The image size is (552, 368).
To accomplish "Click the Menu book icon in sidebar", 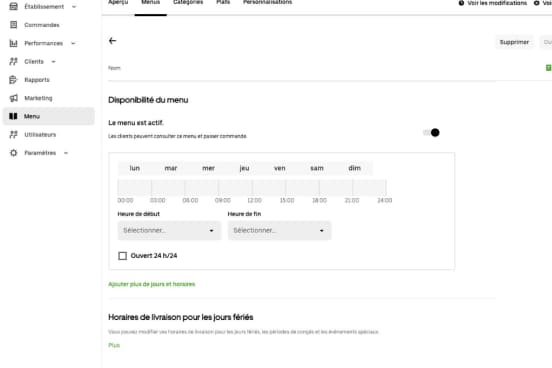I will (x=13, y=116).
